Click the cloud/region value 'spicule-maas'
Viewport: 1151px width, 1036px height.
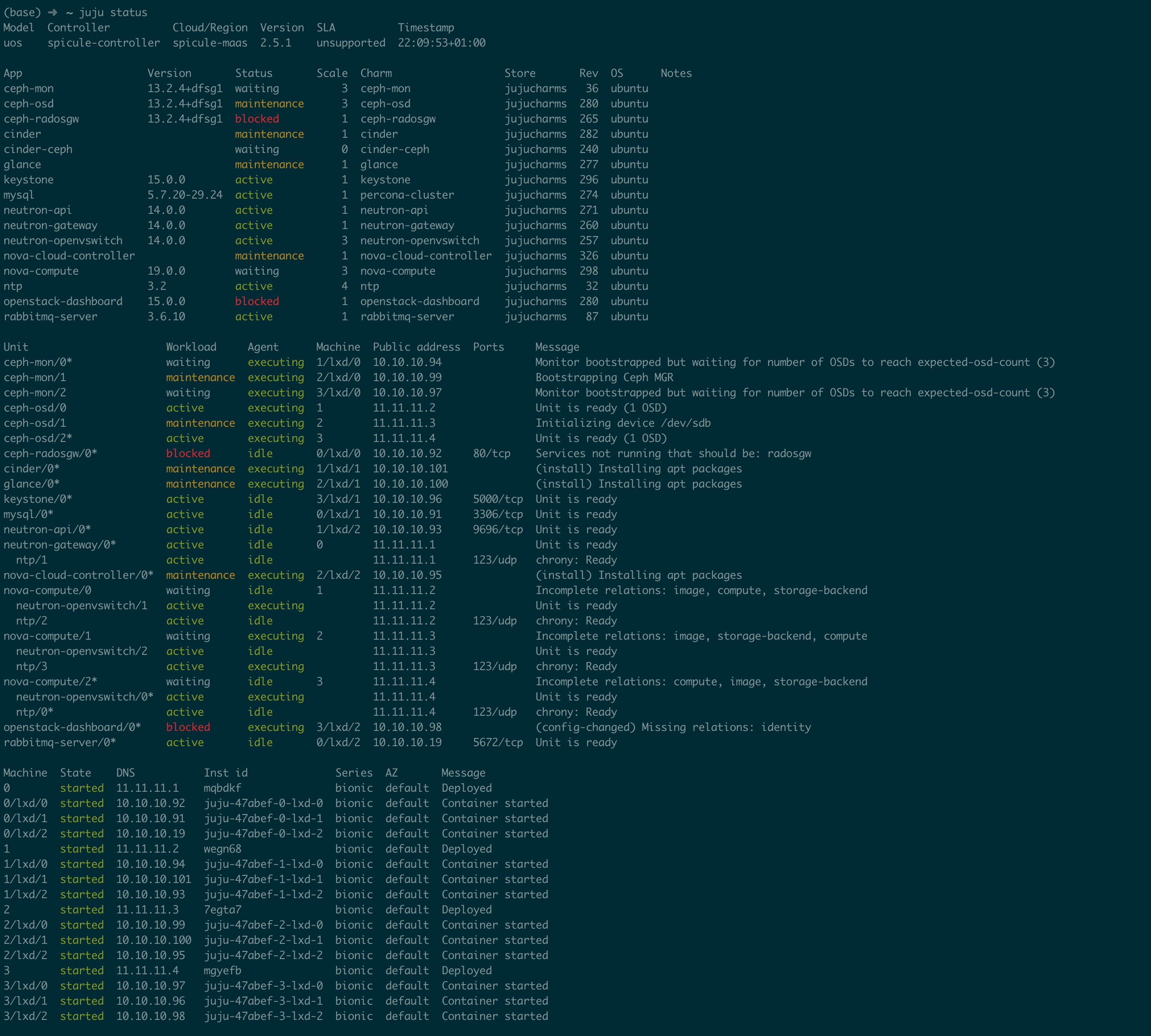tap(210, 42)
